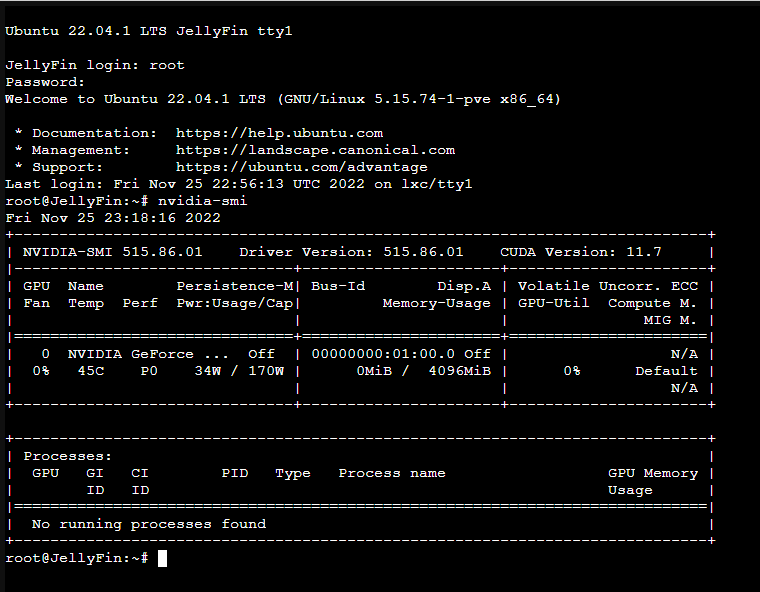
Task: Click the '00000000:01:00.0' bus ID value
Action: point(383,354)
